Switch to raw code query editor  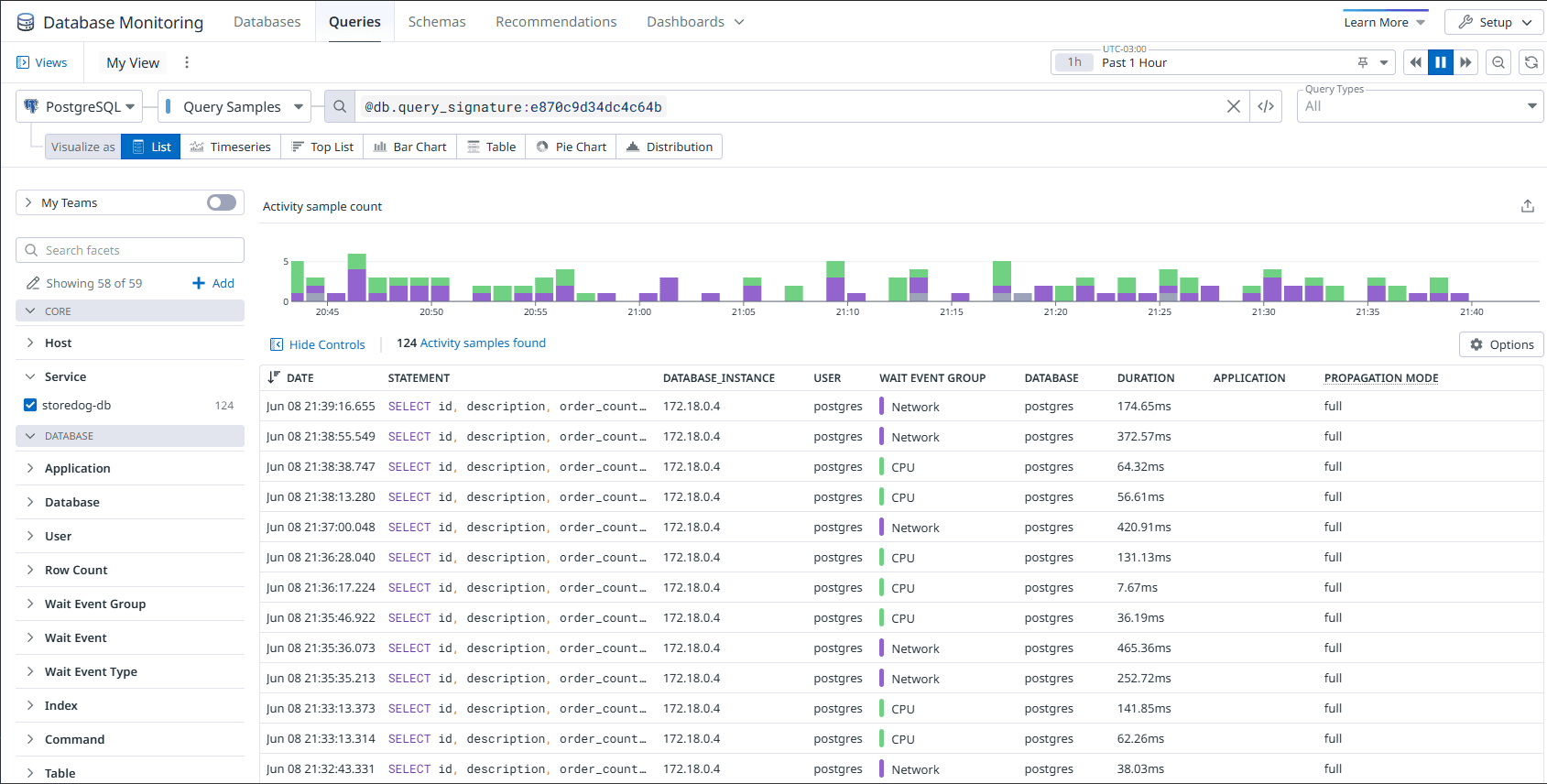coord(1266,106)
